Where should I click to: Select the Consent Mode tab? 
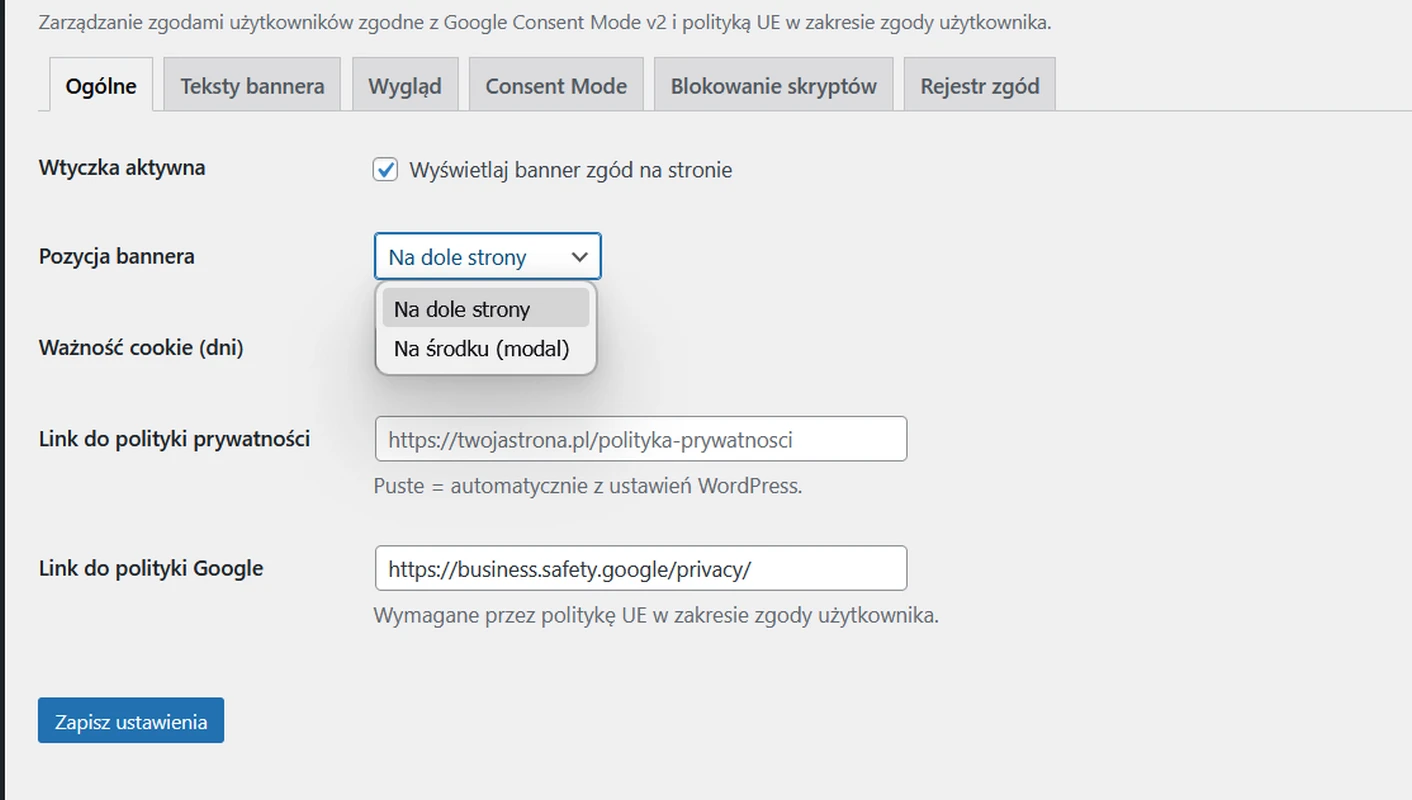pos(556,84)
